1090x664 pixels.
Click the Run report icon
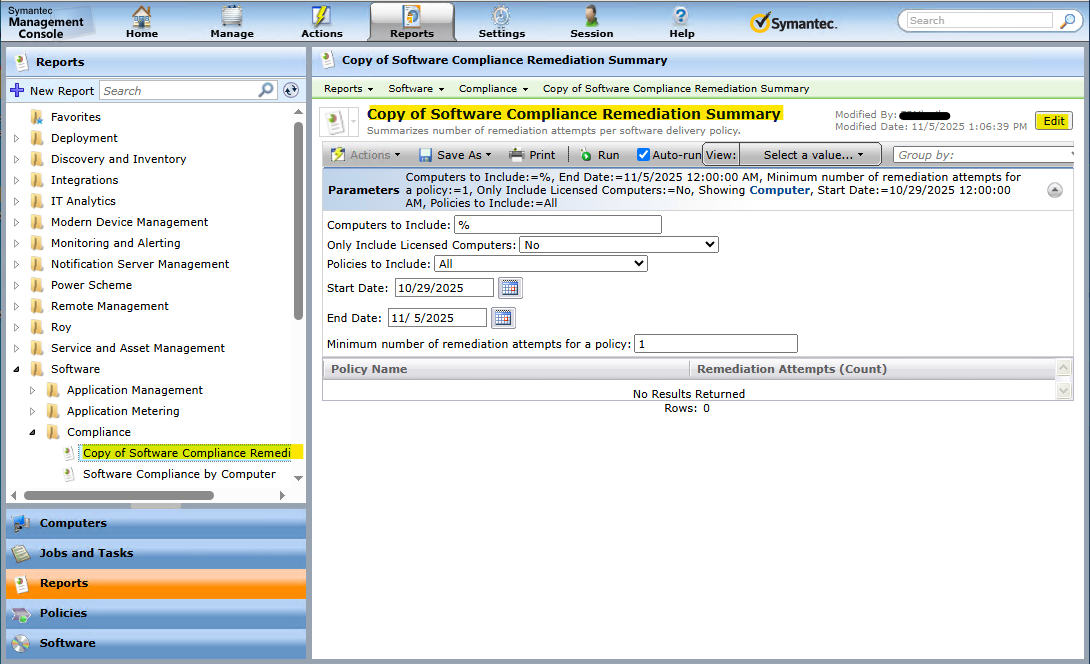(586, 155)
